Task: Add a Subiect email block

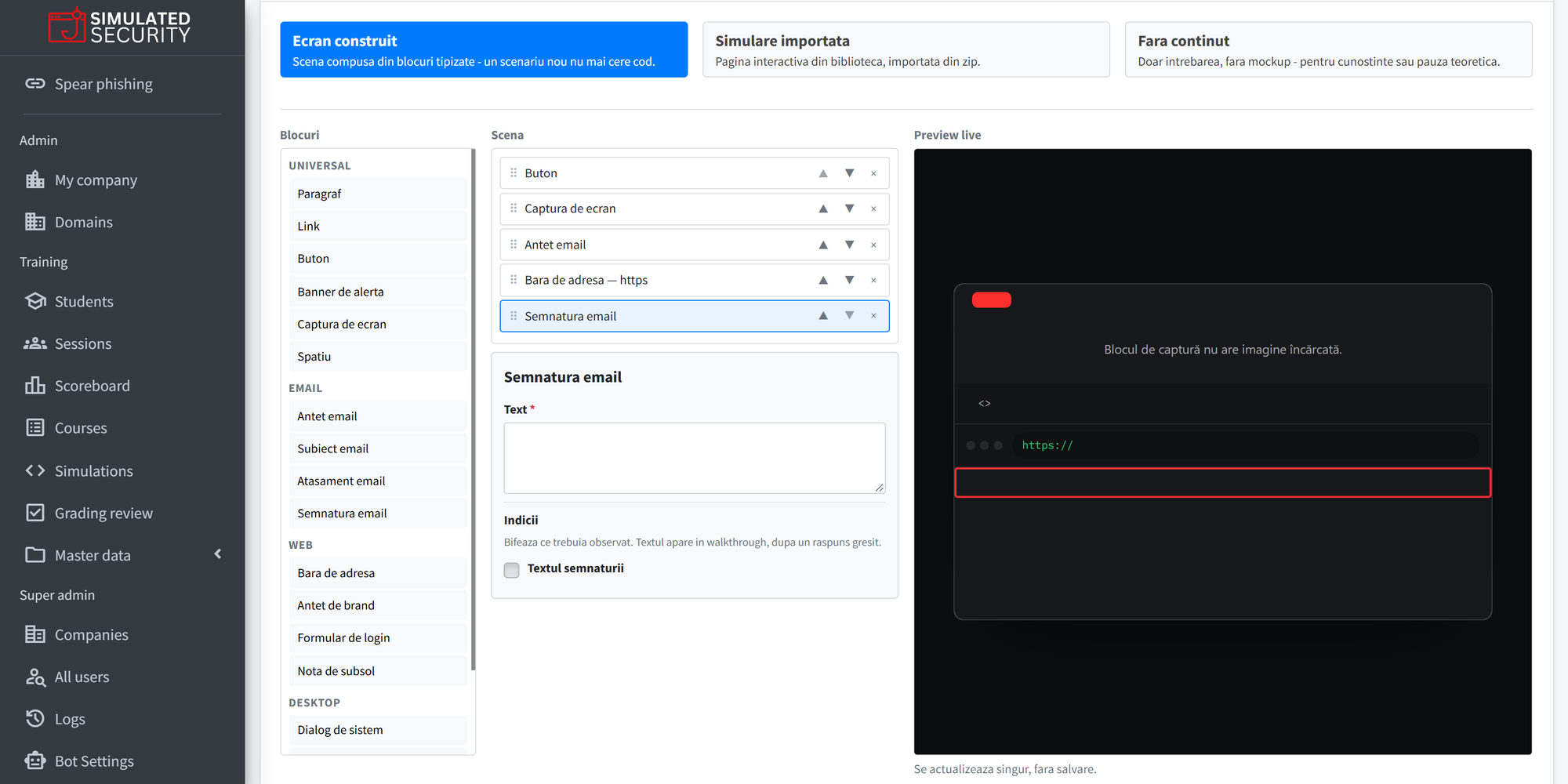Action: pyautogui.click(x=378, y=448)
